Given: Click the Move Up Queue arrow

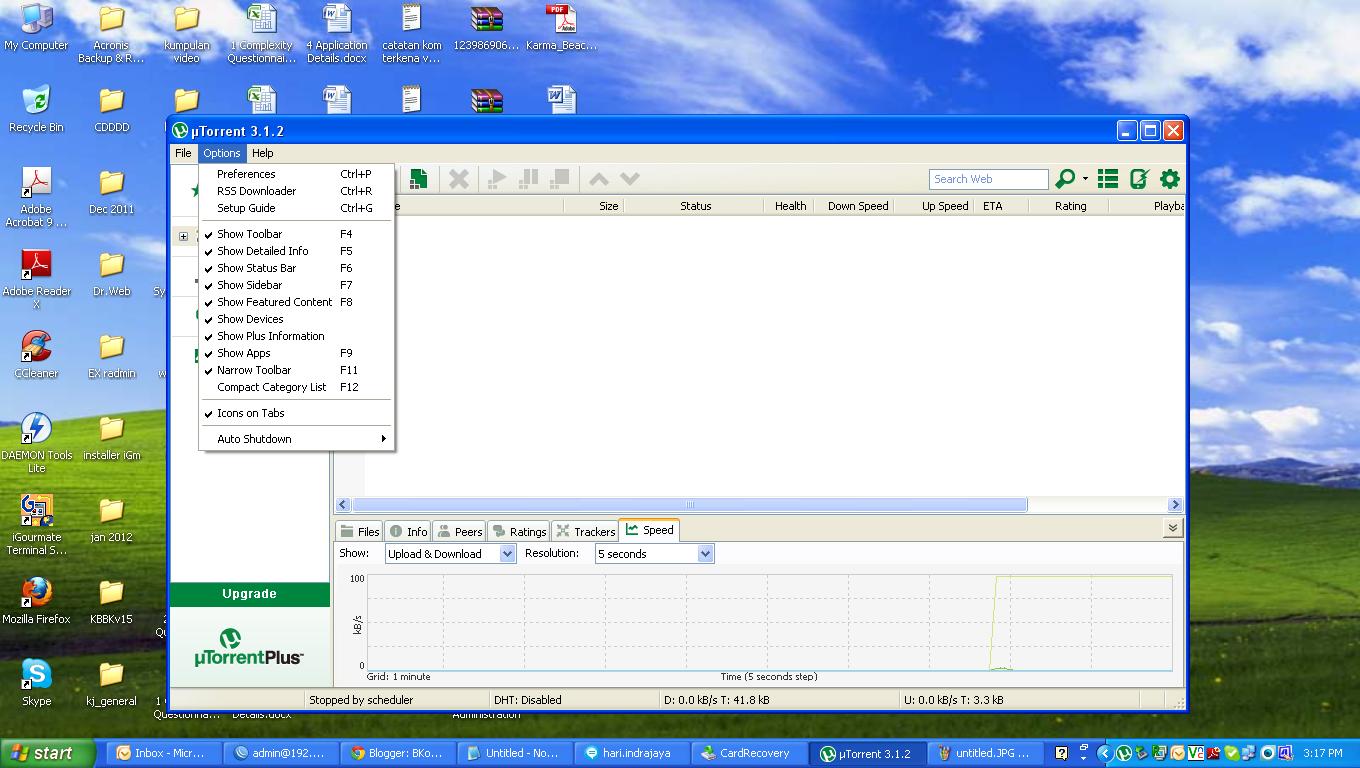Looking at the screenshot, I should coord(598,179).
